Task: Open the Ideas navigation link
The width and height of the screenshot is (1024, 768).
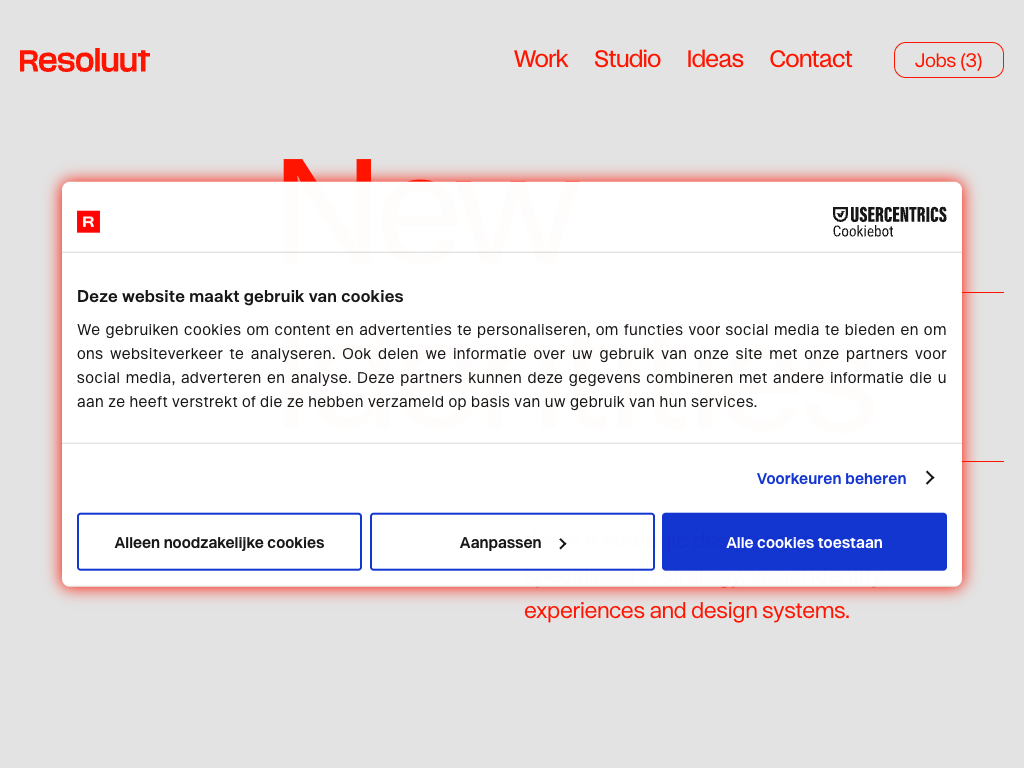Action: (715, 59)
